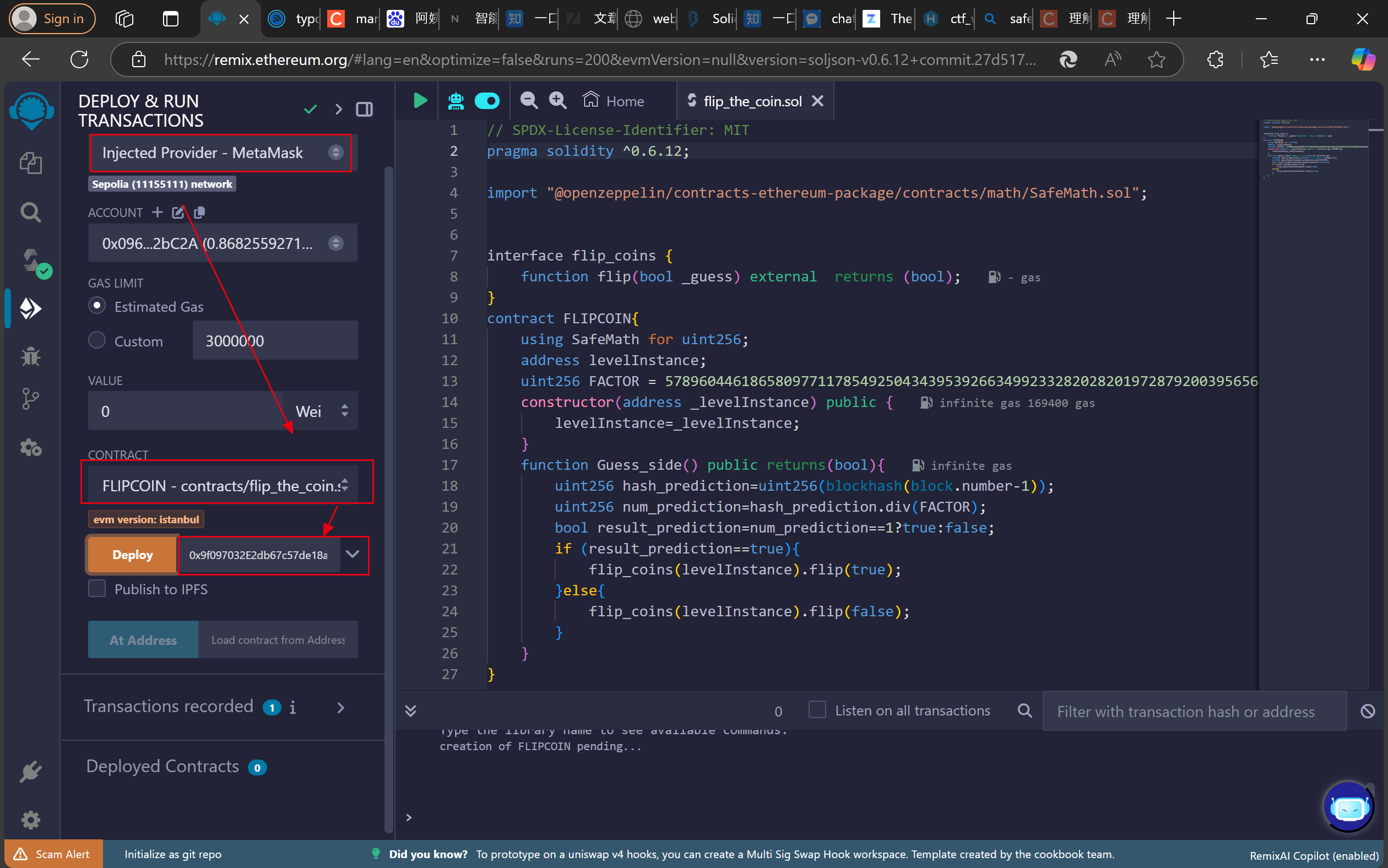The image size is (1388, 868).
Task: Check Listen on all transactions
Action: (817, 709)
